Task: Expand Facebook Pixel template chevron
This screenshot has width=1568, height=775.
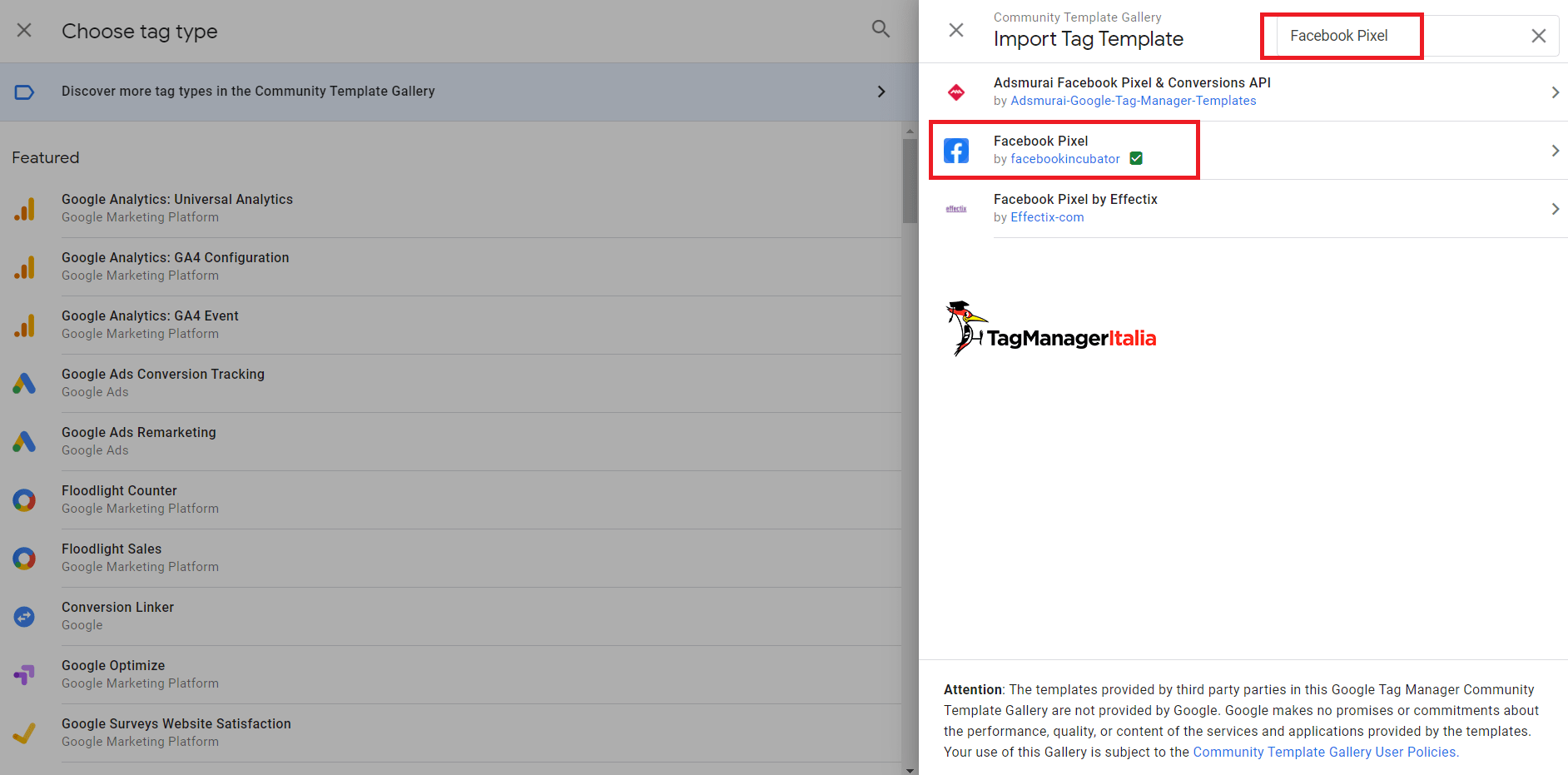Action: pyautogui.click(x=1555, y=151)
